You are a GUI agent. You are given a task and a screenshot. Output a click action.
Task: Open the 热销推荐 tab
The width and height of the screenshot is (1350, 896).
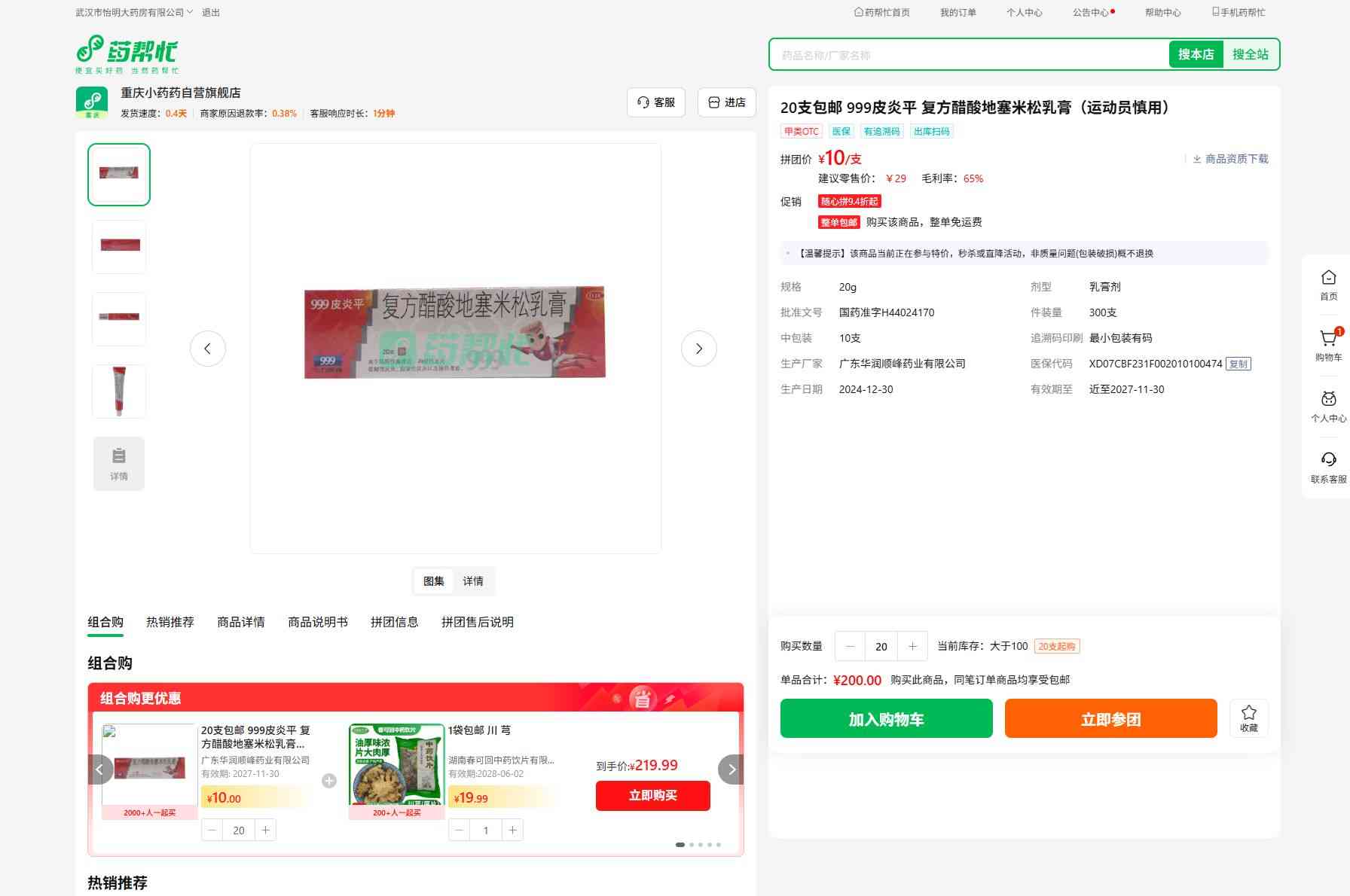point(170,622)
